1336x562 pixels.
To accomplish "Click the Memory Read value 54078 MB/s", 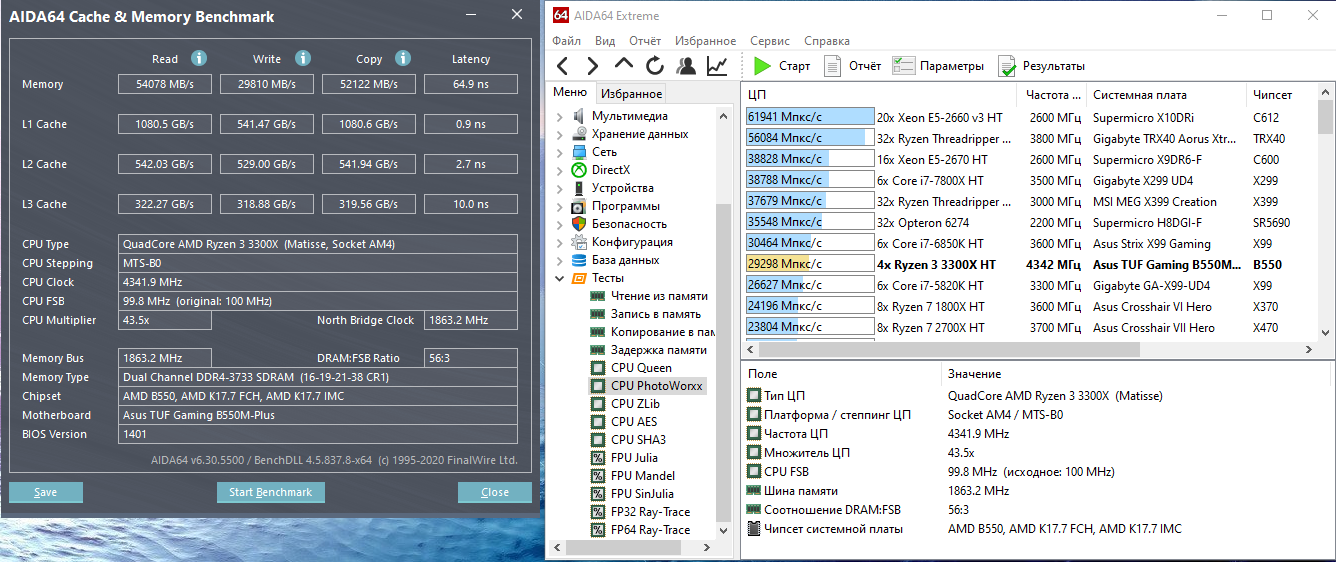I will 165,84.
